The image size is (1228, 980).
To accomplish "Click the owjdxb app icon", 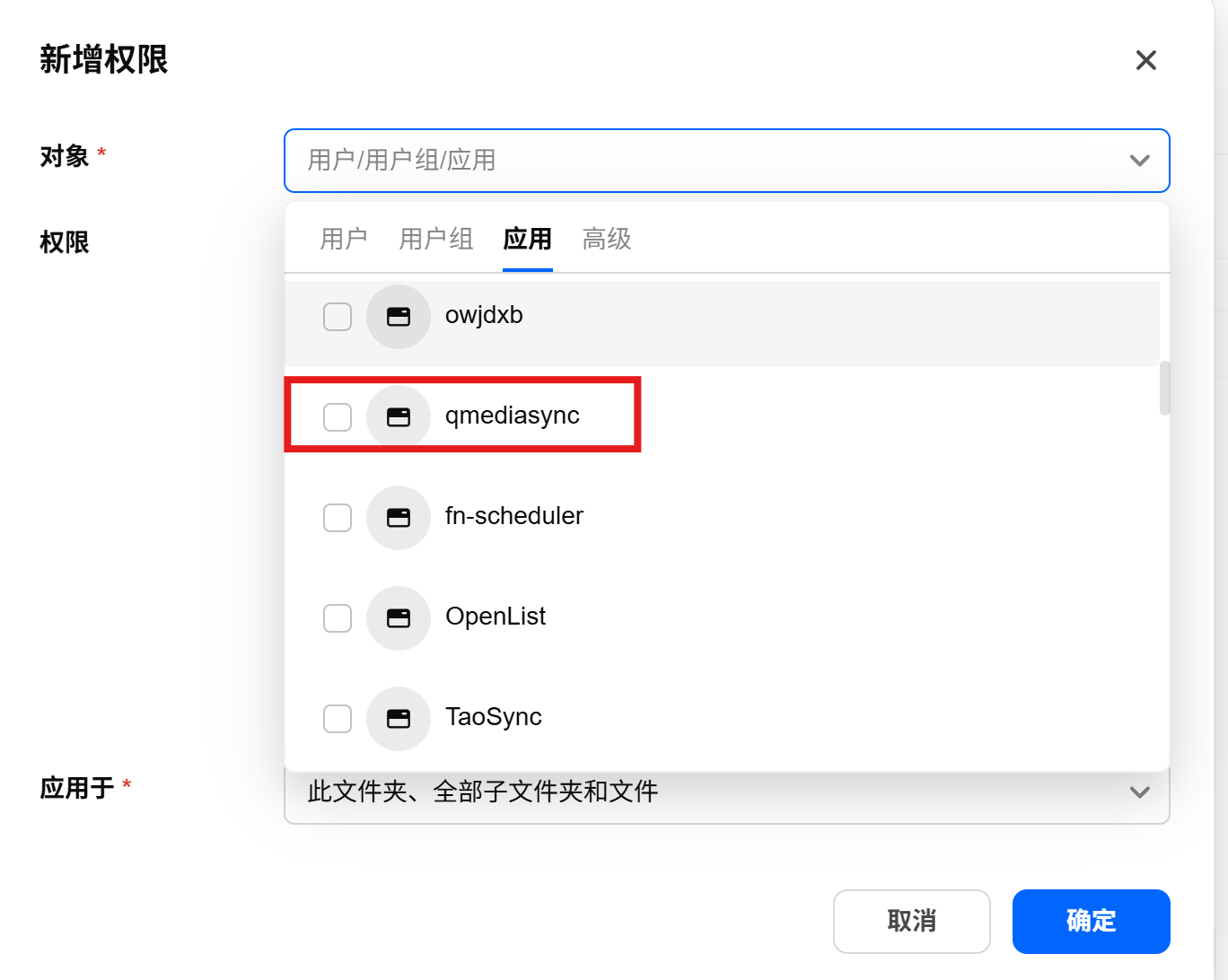I will pos(399,317).
